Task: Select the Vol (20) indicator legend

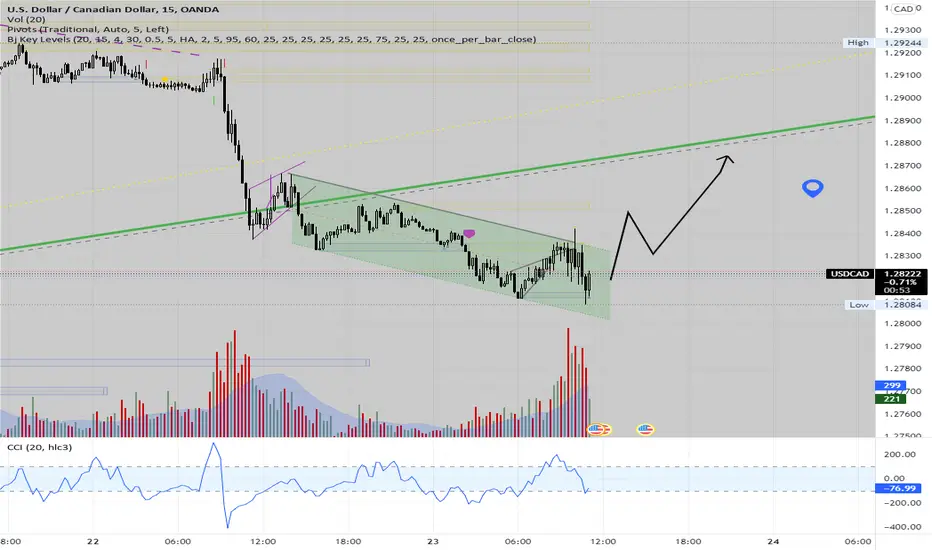Action: coord(26,20)
